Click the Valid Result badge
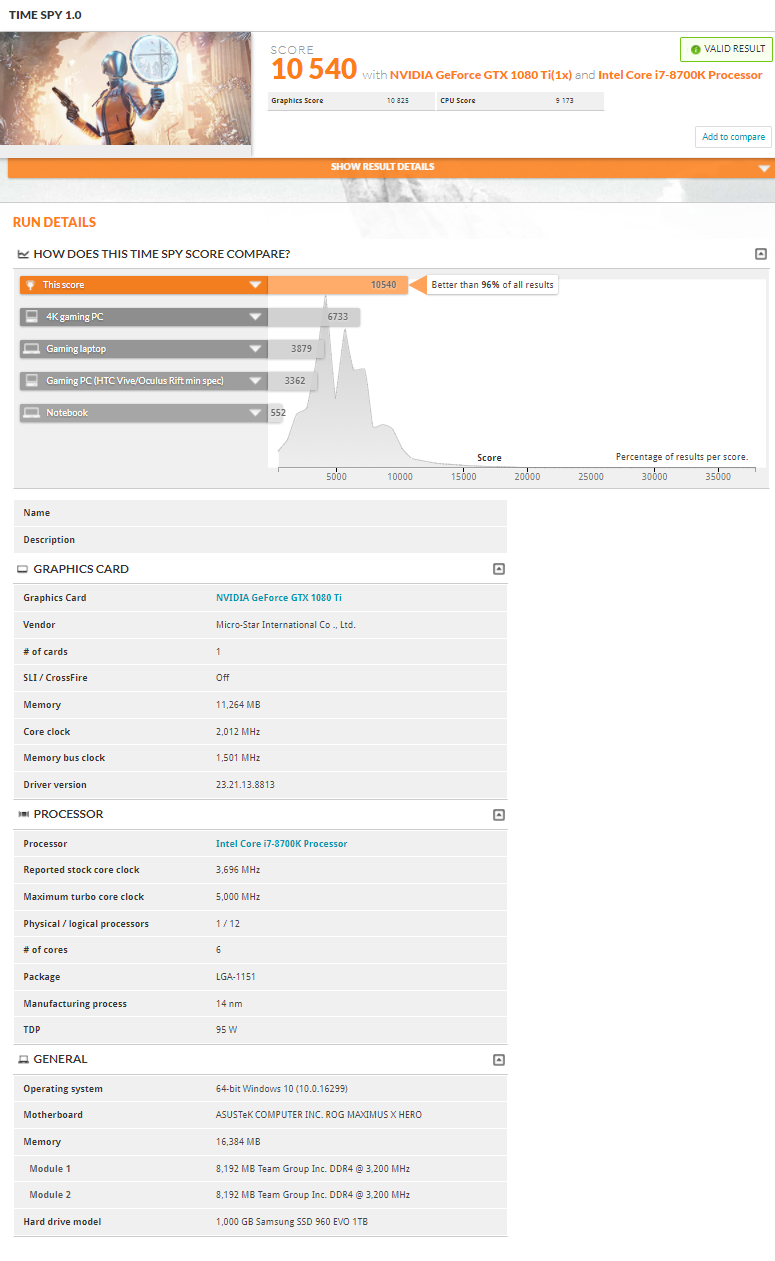 click(x=726, y=49)
